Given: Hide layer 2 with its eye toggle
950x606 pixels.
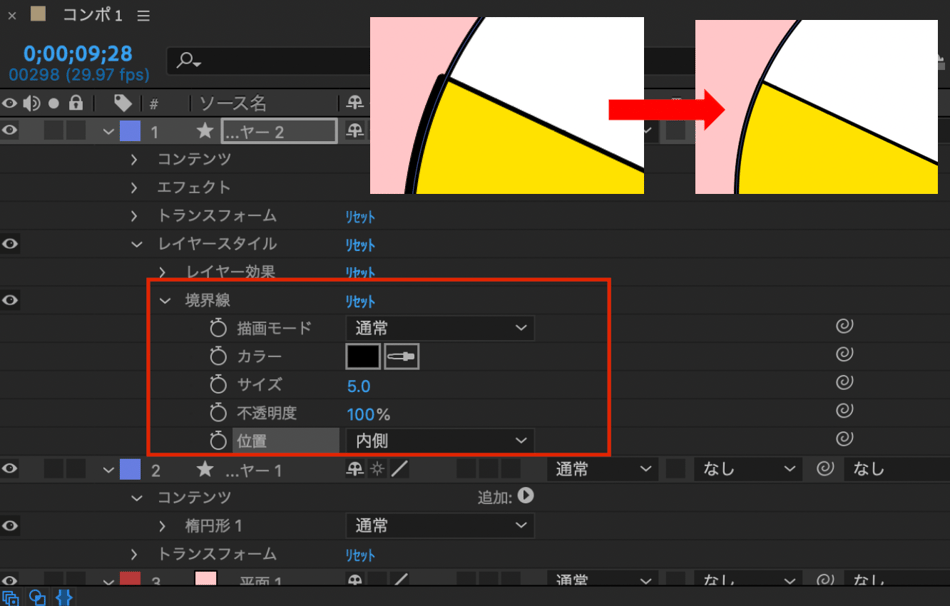Looking at the screenshot, I should pyautogui.click(x=10, y=469).
